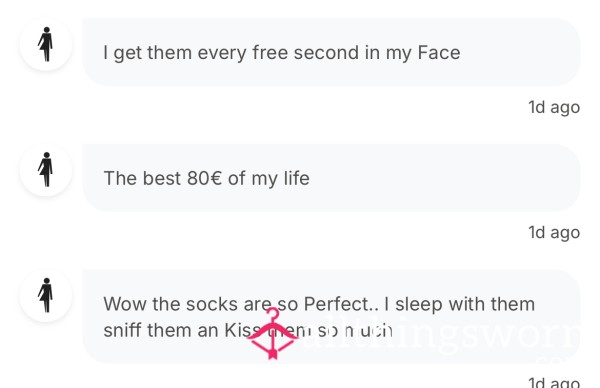The image size is (600, 388).
Task: Select the 'Wow the socks are so Perfect' bubble
Action: coord(331,317)
